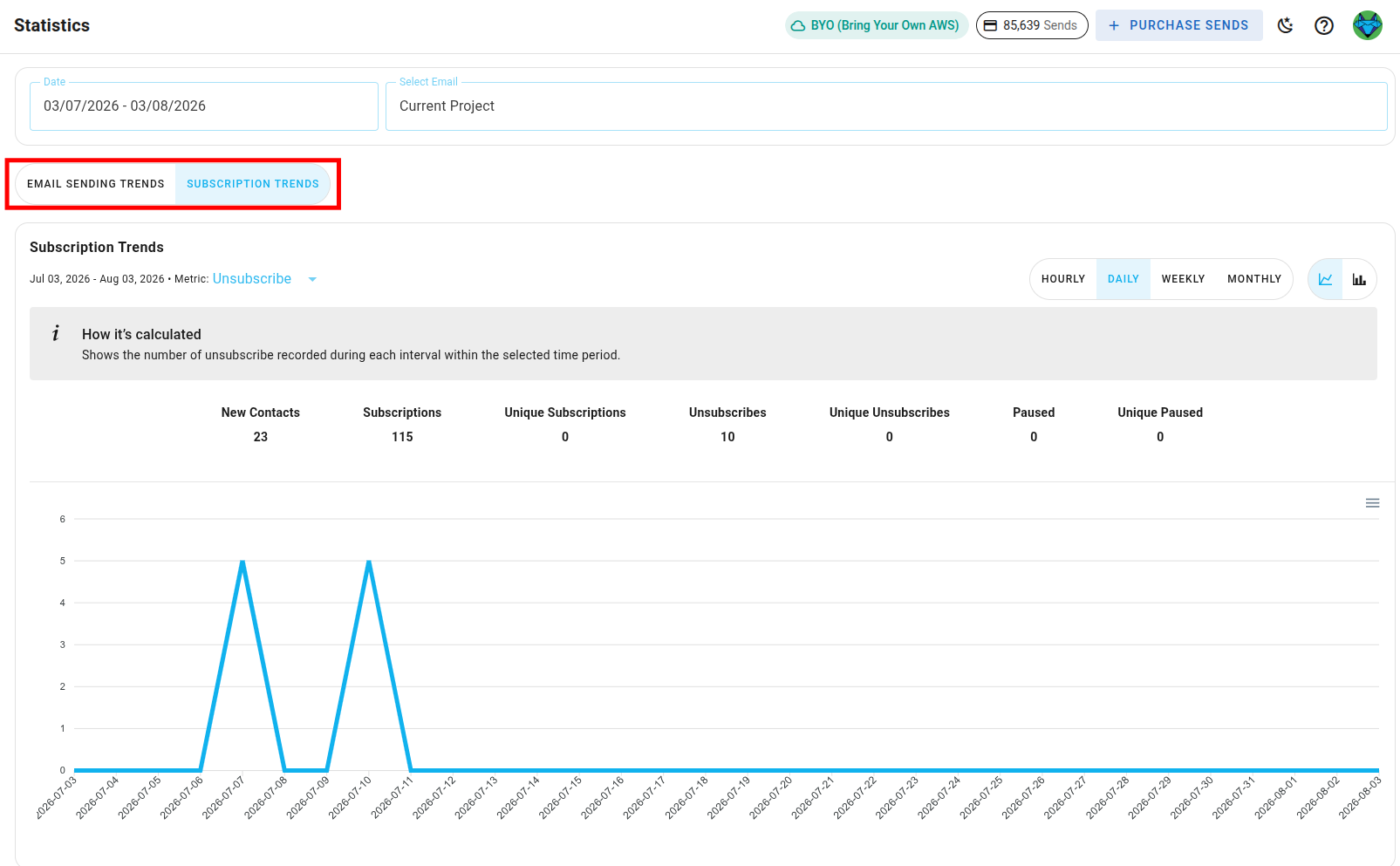The width and height of the screenshot is (1400, 866).
Task: Open the help question mark icon
Action: tap(1324, 25)
